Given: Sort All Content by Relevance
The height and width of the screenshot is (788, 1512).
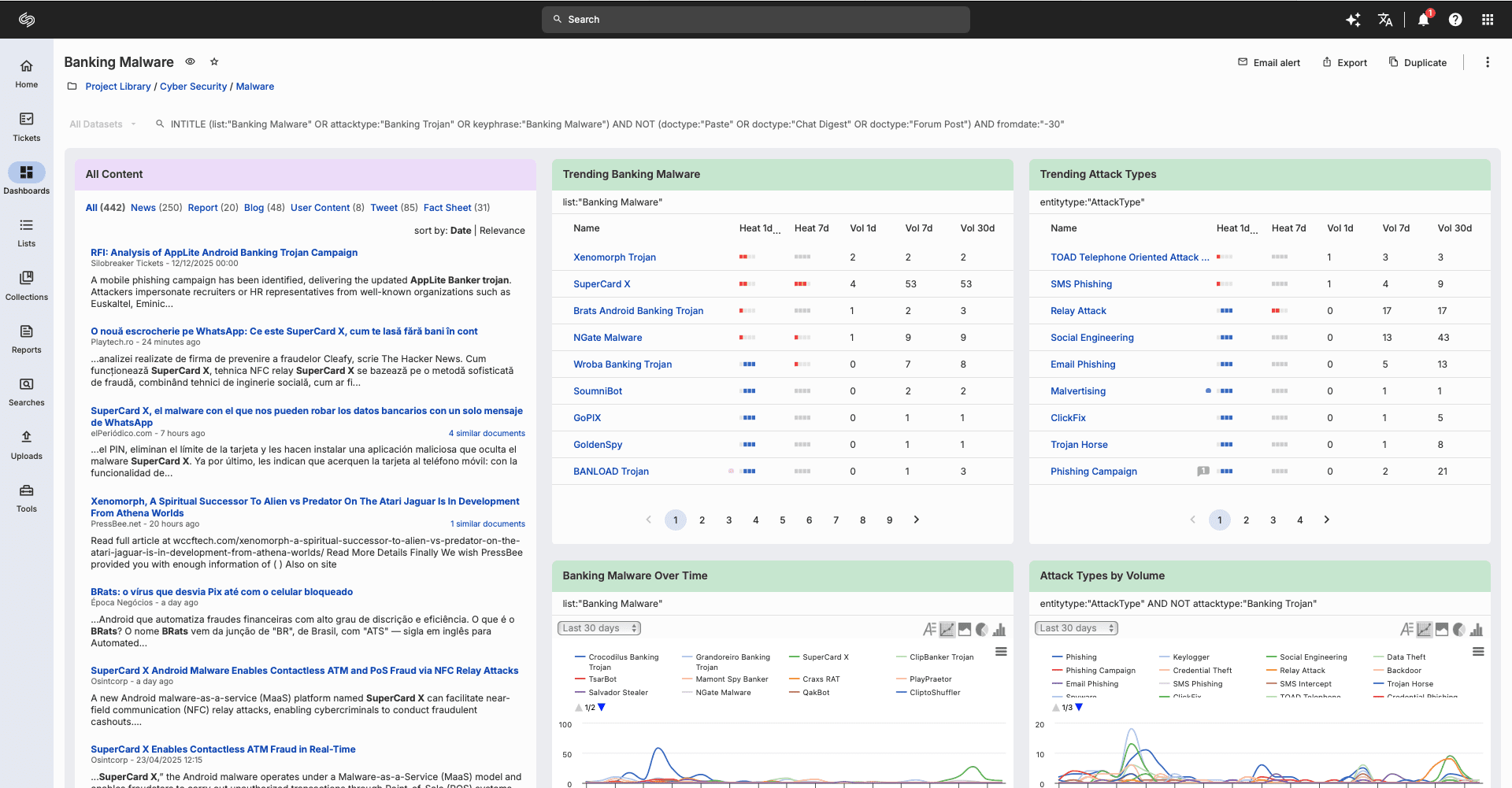Looking at the screenshot, I should point(502,231).
